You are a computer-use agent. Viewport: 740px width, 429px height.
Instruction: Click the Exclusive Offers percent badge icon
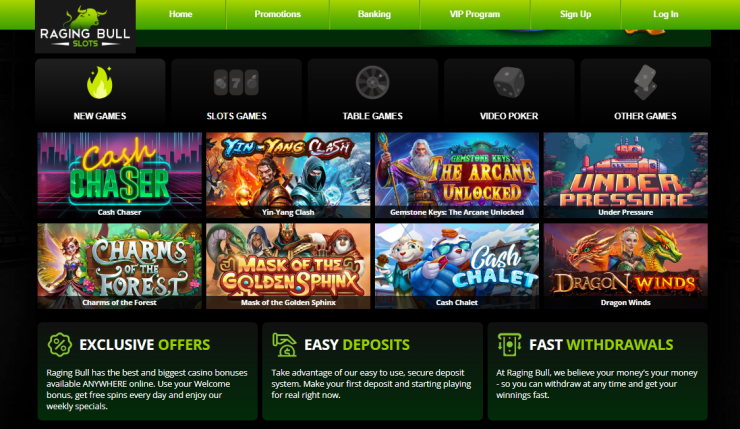coord(60,345)
